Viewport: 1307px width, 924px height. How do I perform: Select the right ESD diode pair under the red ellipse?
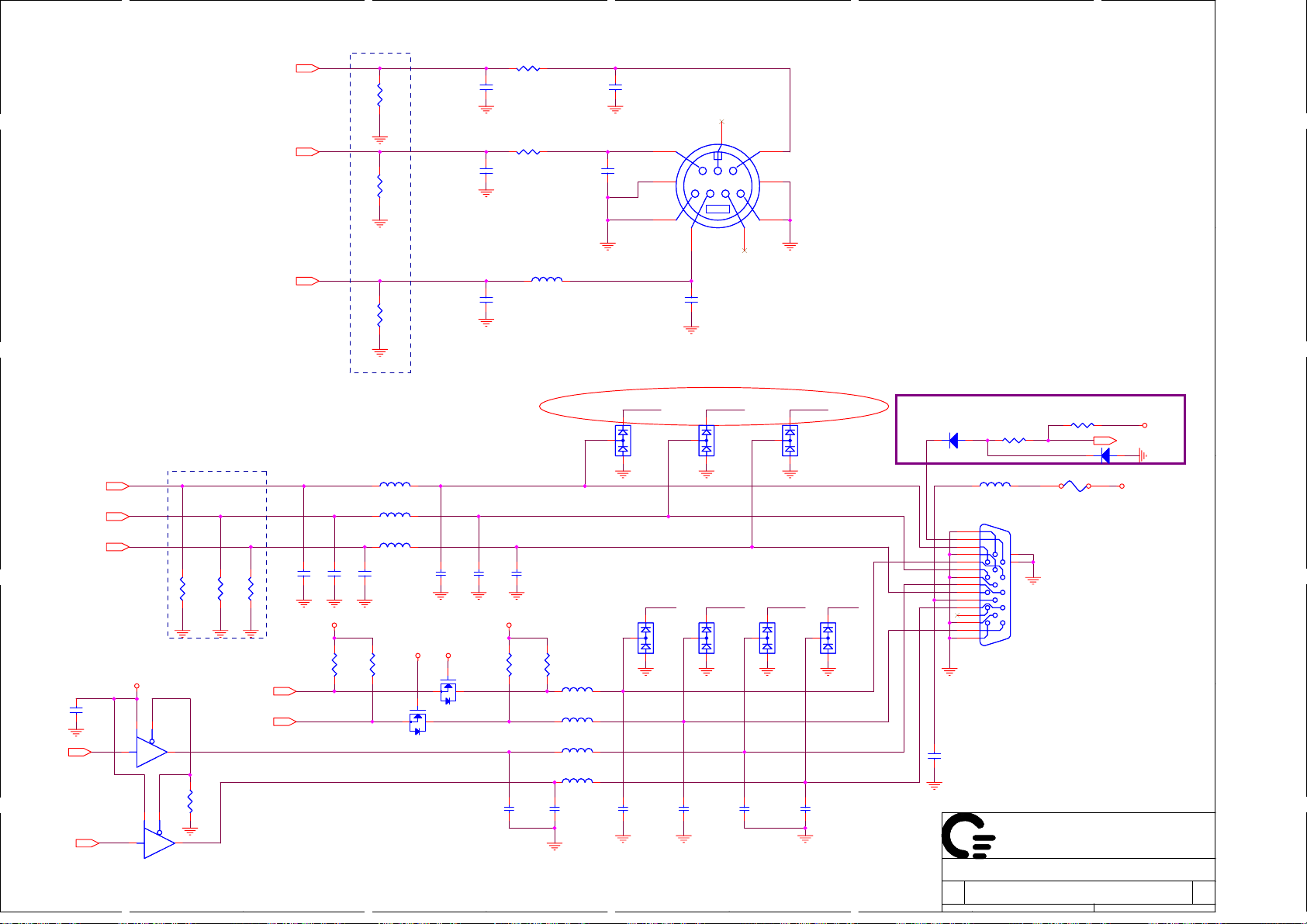click(x=790, y=441)
